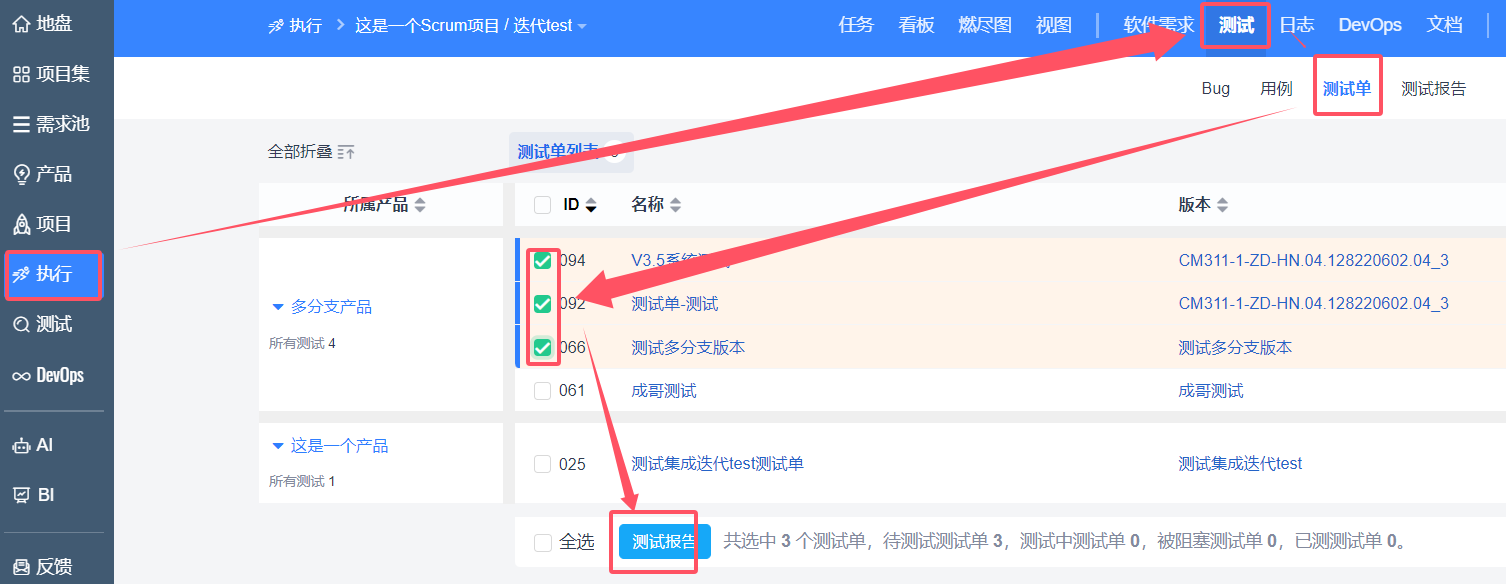The height and width of the screenshot is (584, 1506).
Task: Open DevOps in the left sidebar
Action: click(48, 375)
